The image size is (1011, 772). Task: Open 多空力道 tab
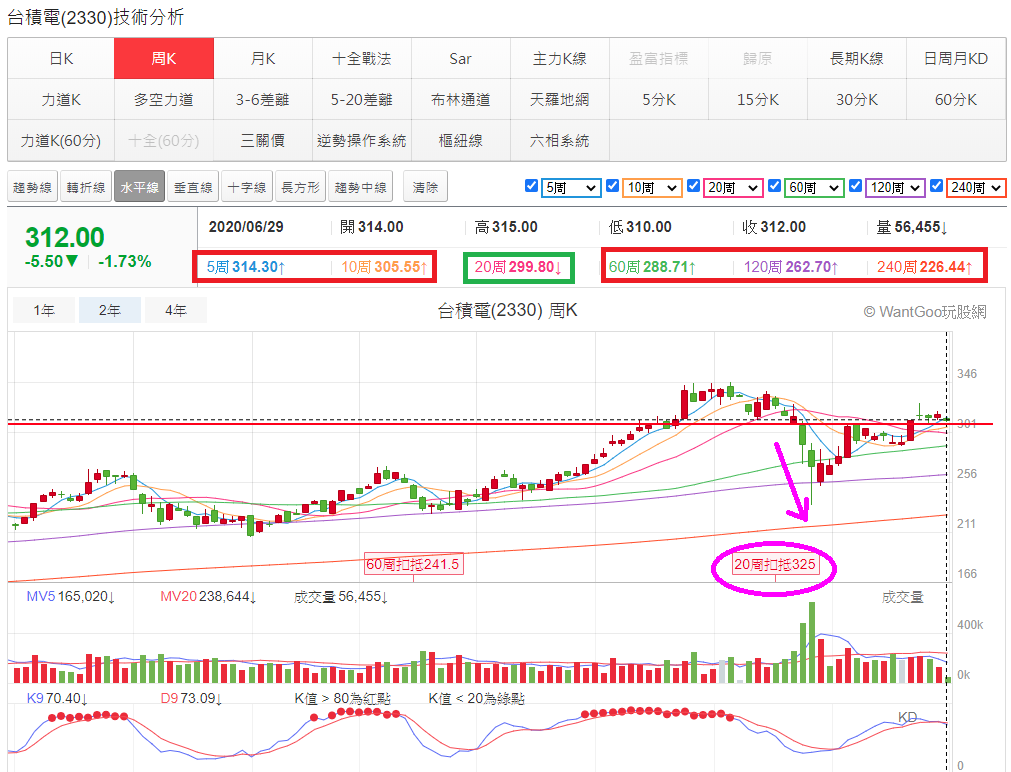164,99
